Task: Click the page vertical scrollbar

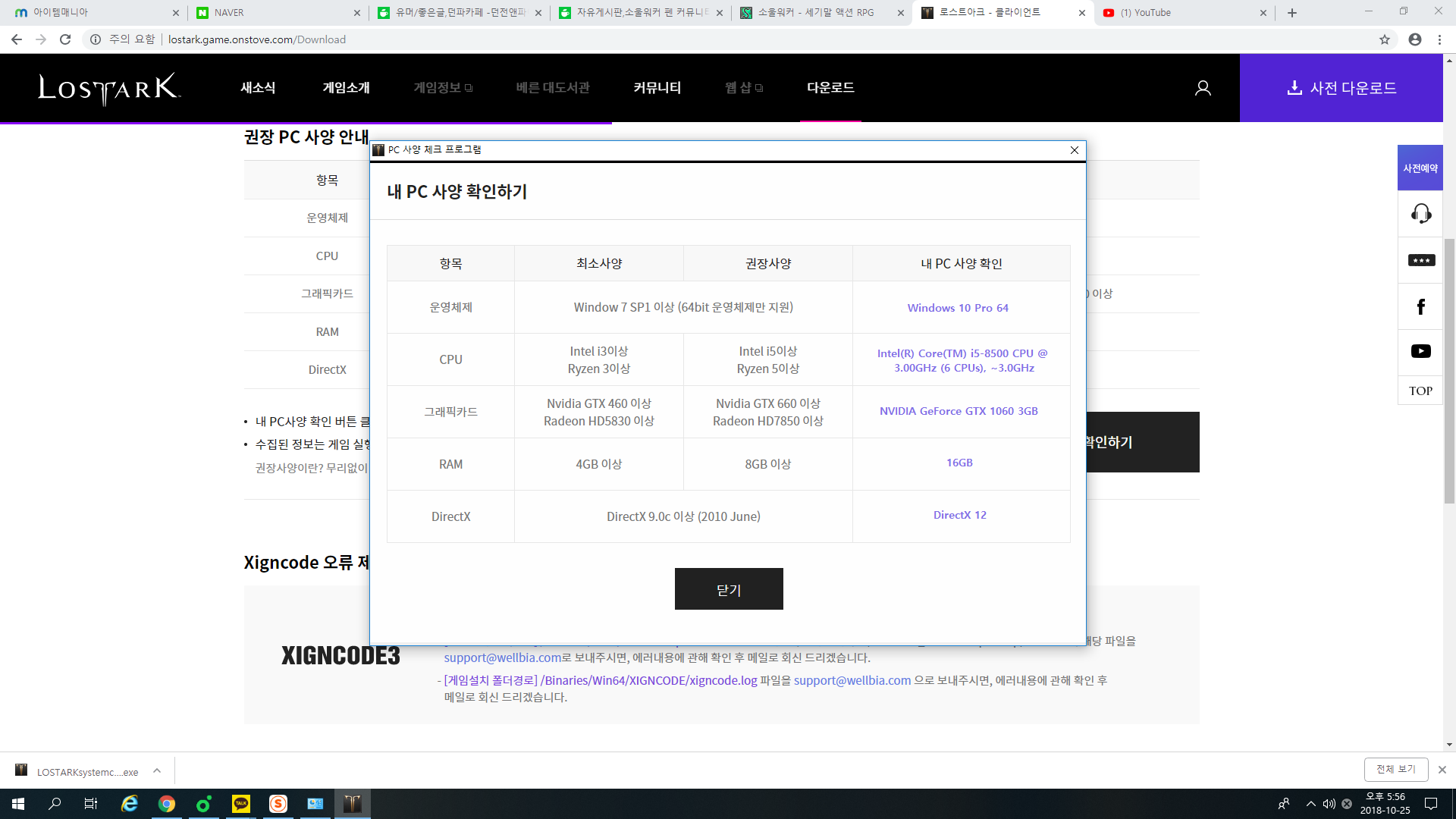Action: point(1449,372)
